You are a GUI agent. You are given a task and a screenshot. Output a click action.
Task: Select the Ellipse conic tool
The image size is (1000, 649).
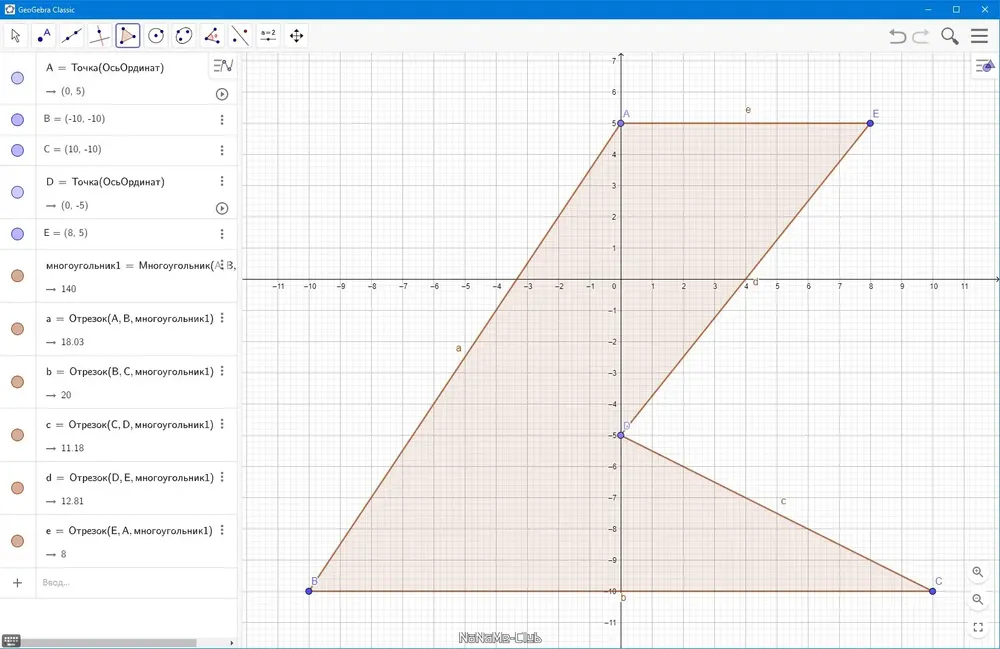(x=184, y=36)
